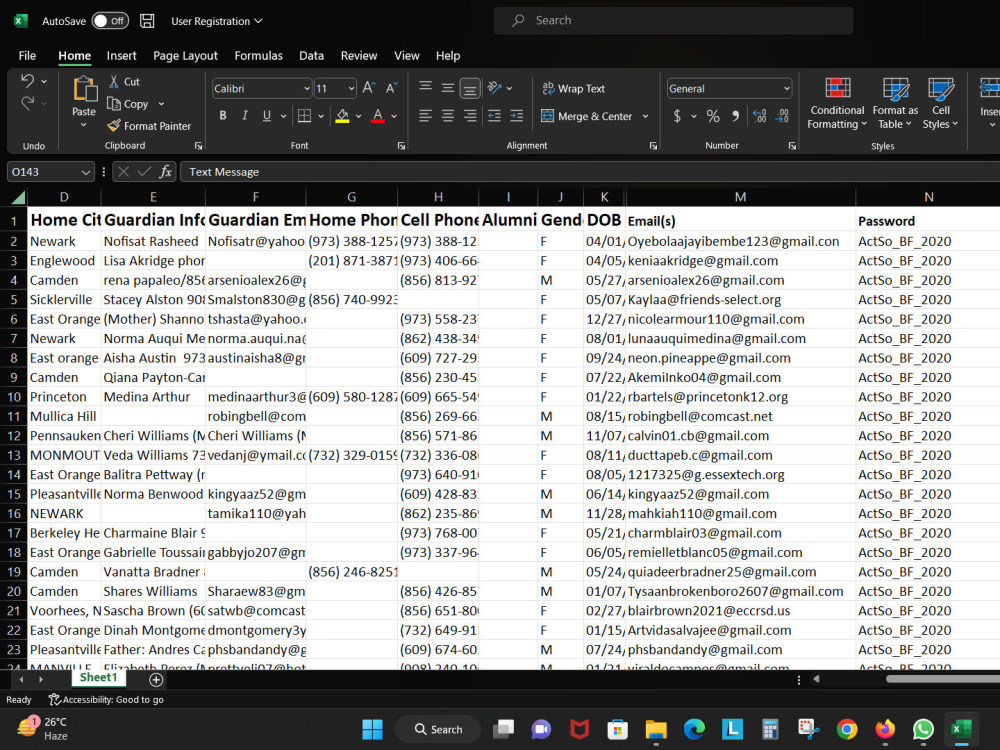The height and width of the screenshot is (750, 1000).
Task: Click the Save disk icon
Action: coord(147,21)
